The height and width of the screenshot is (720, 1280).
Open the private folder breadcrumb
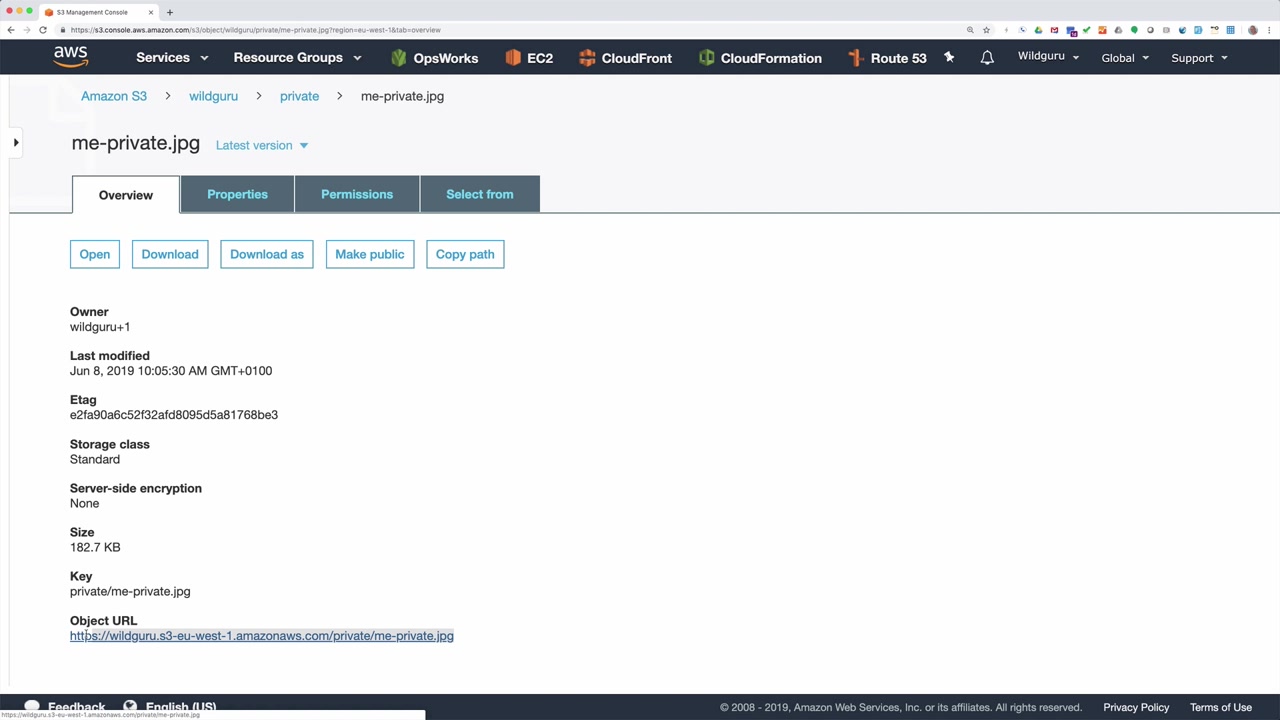point(299,96)
